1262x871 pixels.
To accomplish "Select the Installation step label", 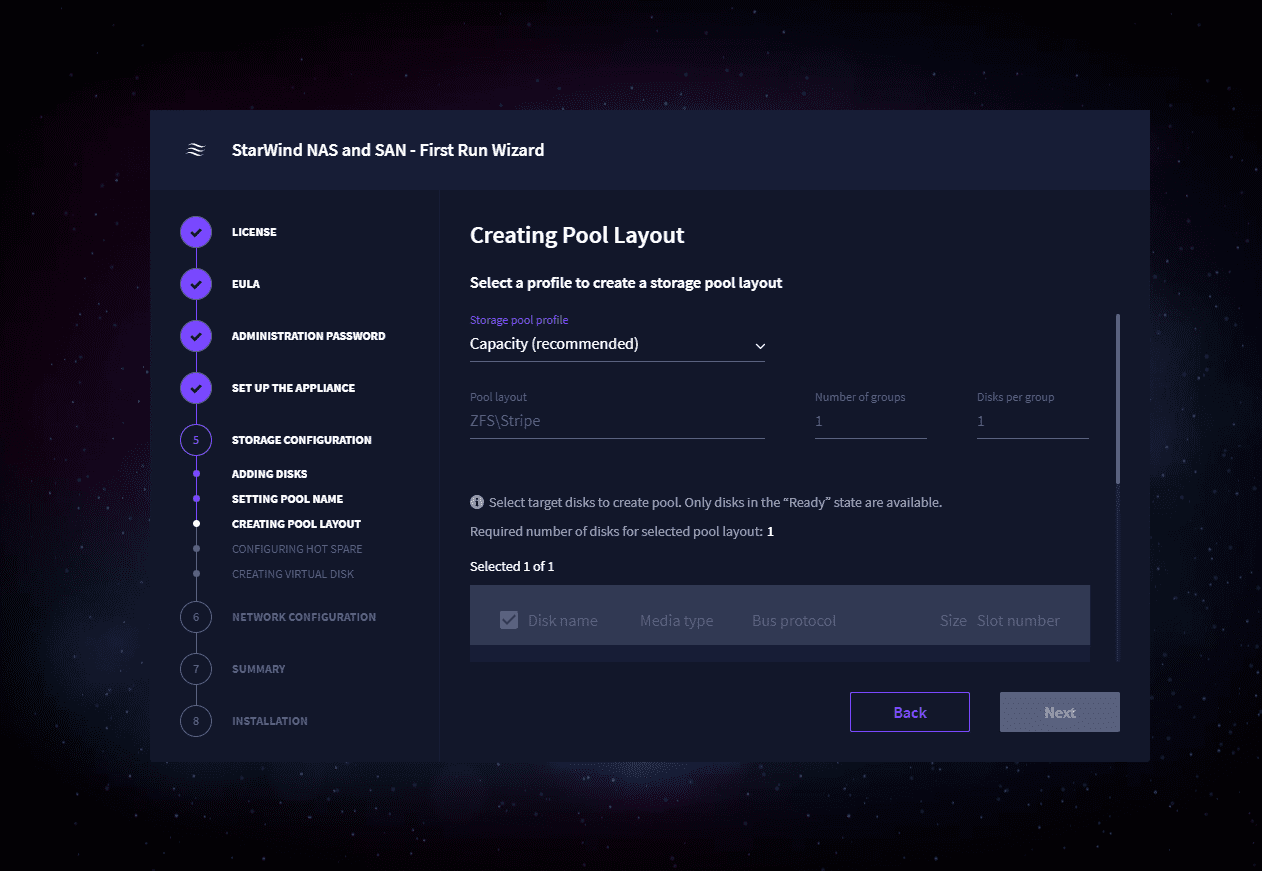I will click(270, 721).
